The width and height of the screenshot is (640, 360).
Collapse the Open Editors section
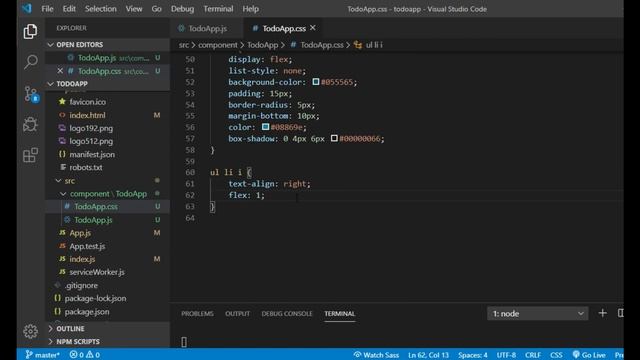pos(80,44)
